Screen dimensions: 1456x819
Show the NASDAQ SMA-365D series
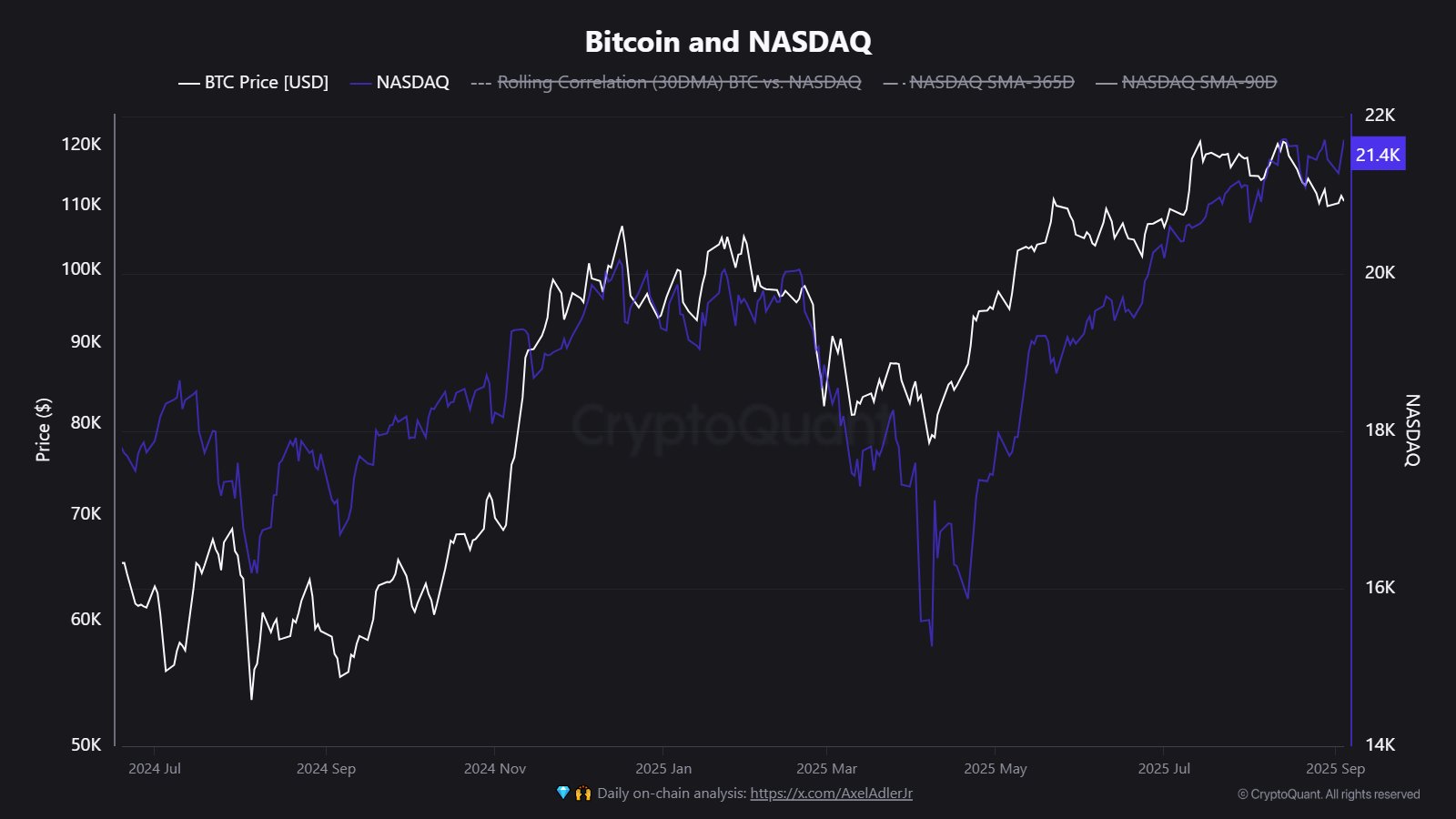coord(991,83)
